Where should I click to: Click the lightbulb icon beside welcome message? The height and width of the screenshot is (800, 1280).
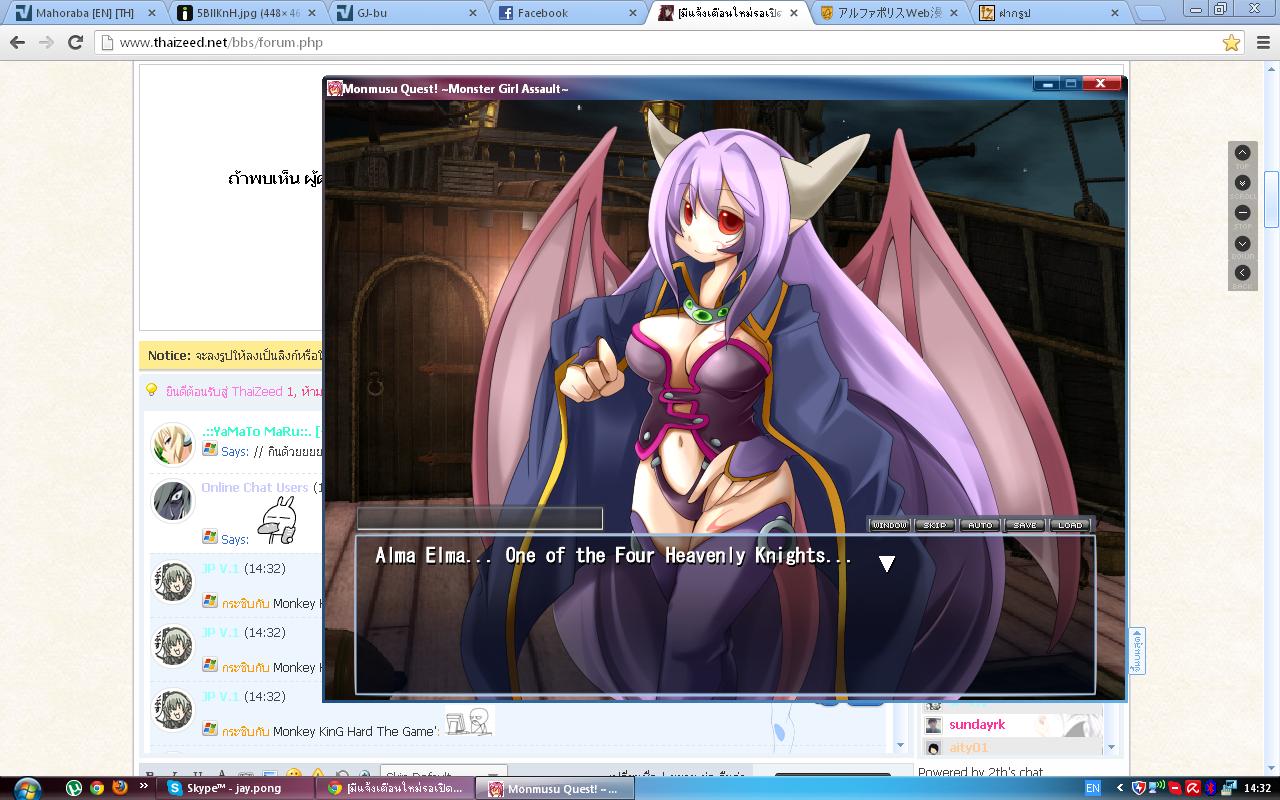(152, 391)
